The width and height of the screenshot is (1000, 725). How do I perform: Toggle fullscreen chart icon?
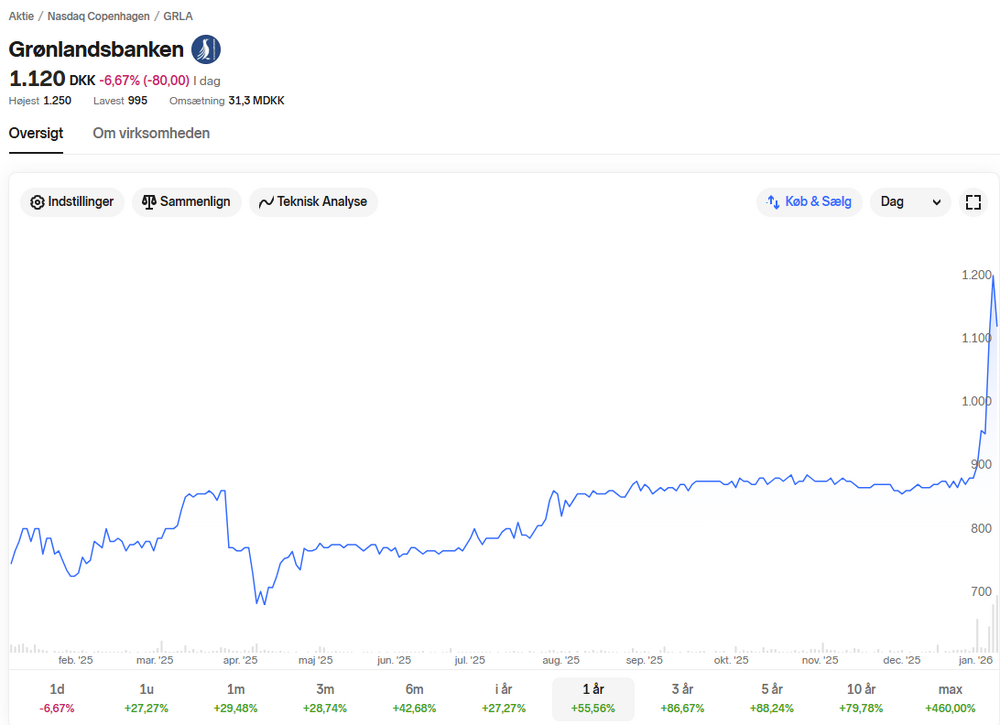[x=973, y=202]
